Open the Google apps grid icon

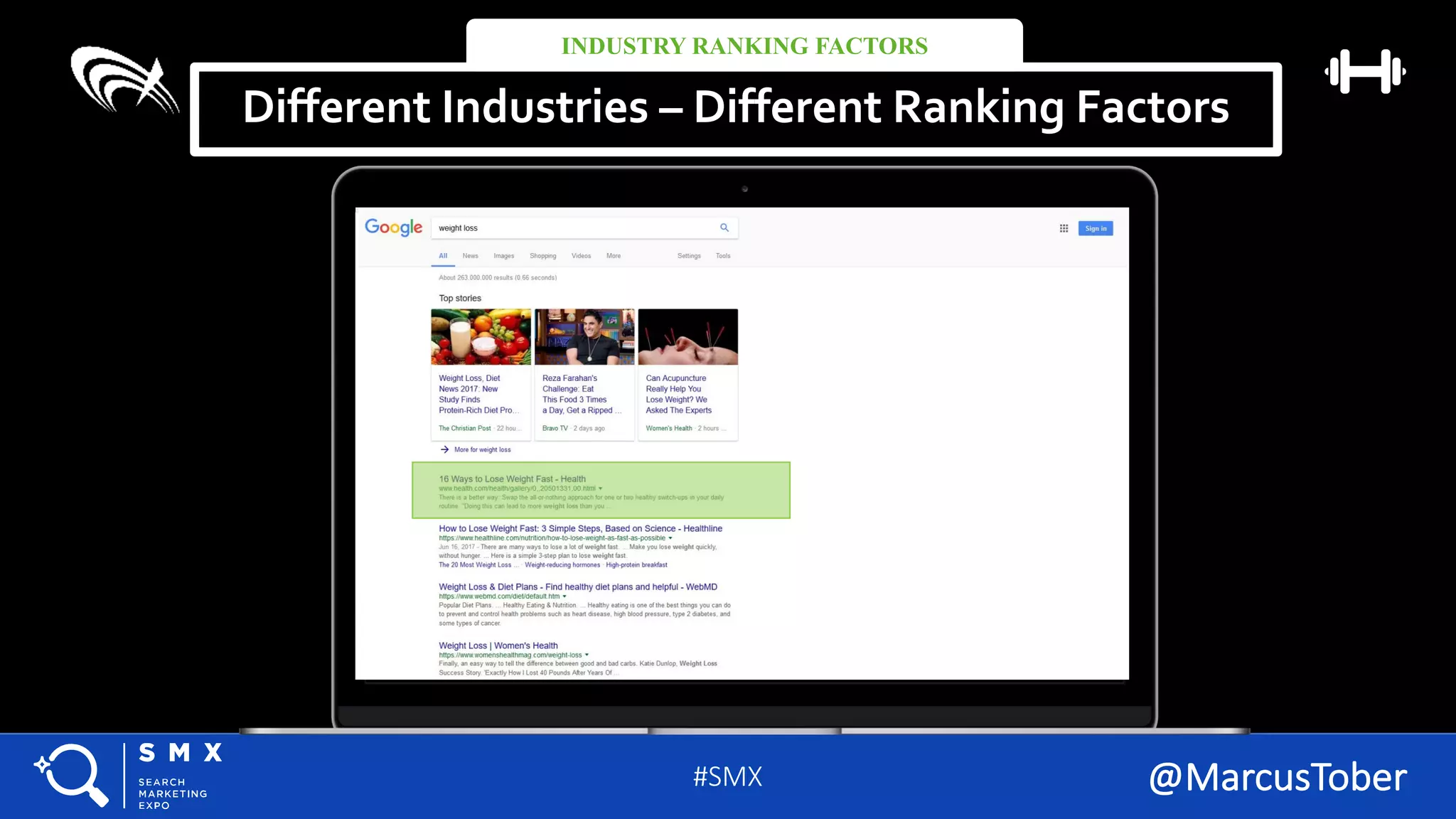[x=1064, y=228]
